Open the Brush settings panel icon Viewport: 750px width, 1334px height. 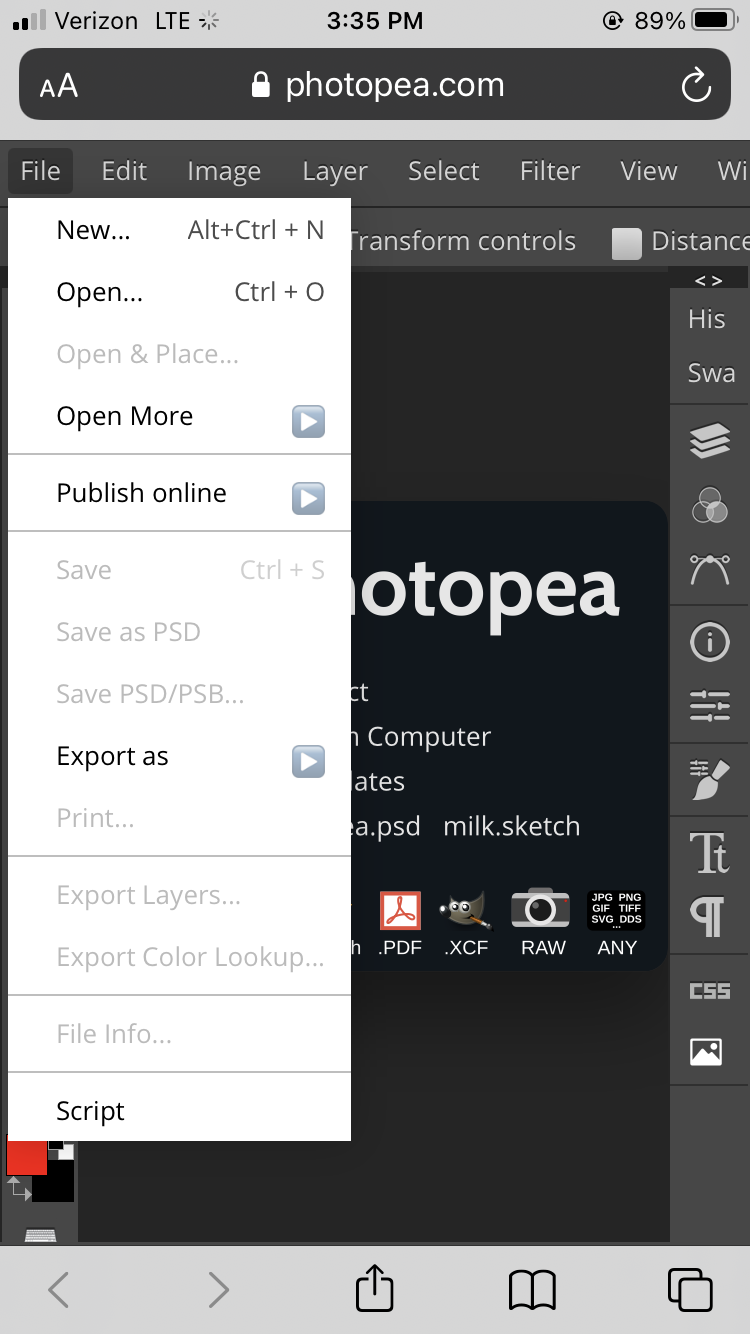[x=710, y=780]
